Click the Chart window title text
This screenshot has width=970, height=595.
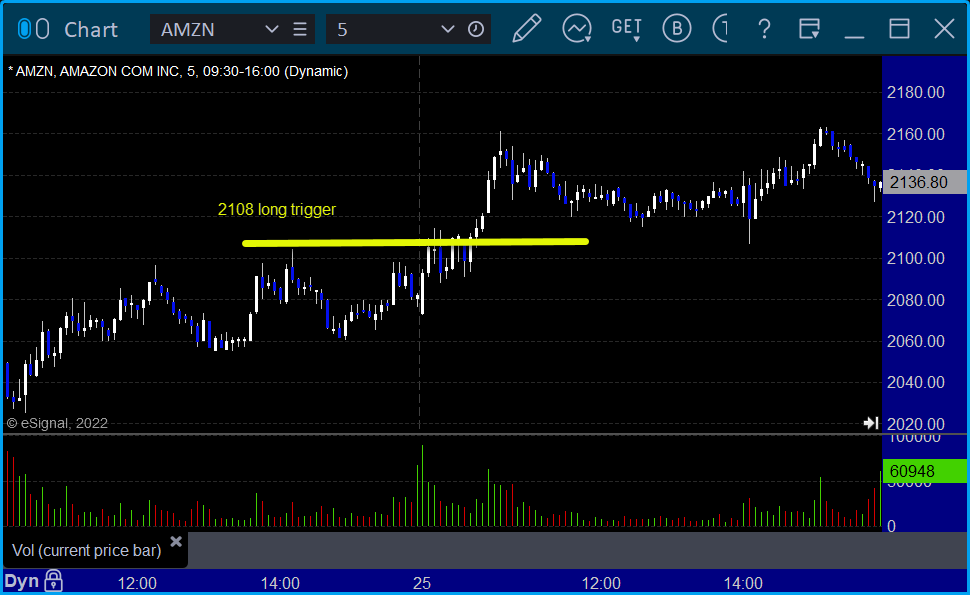[x=91, y=30]
